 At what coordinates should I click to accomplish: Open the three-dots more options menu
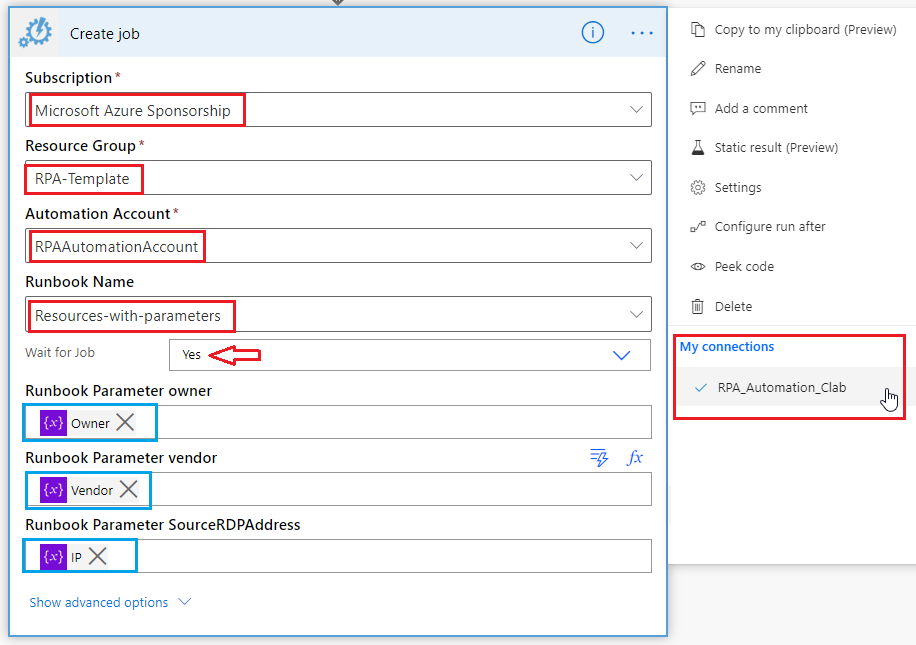641,33
